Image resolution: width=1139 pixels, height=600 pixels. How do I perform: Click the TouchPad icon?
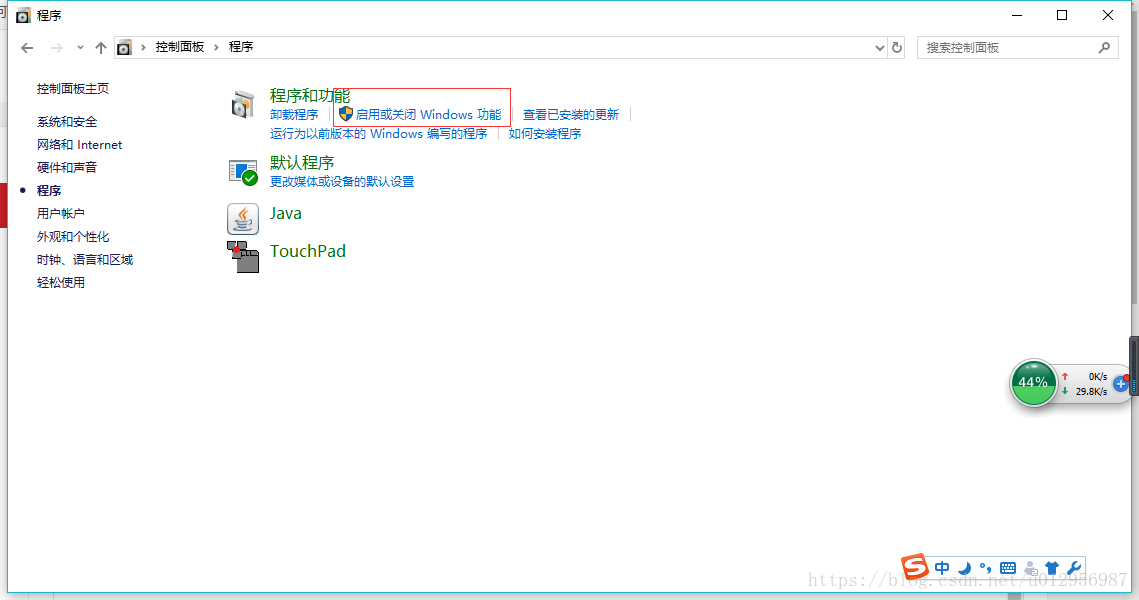point(243,257)
